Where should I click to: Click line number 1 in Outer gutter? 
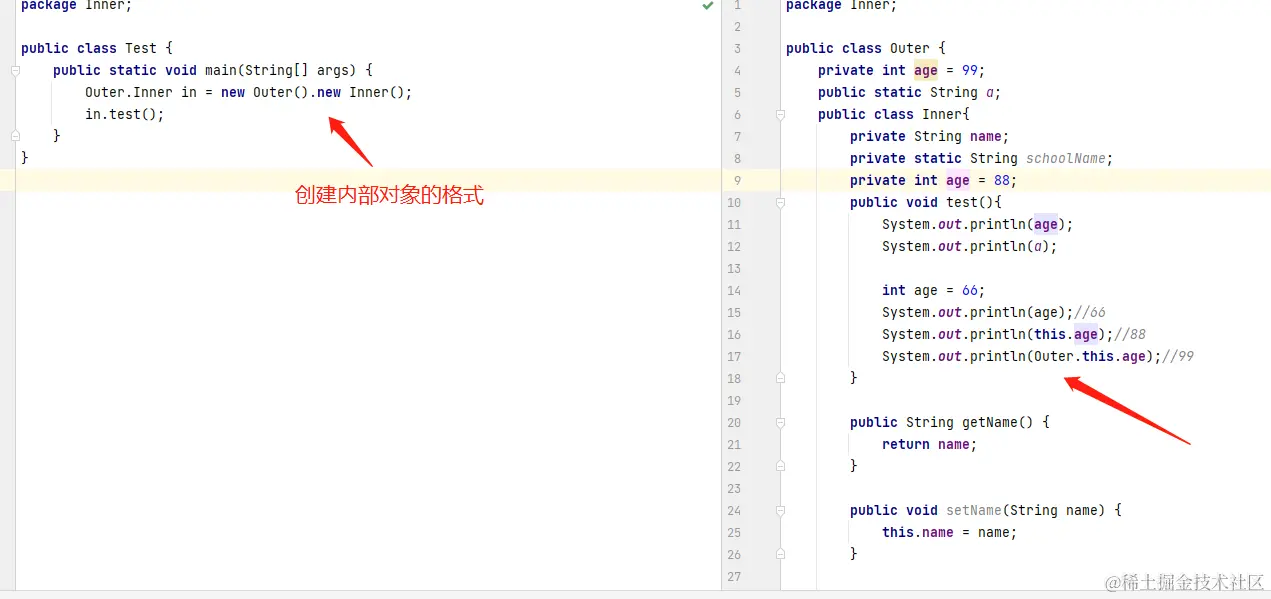737,5
